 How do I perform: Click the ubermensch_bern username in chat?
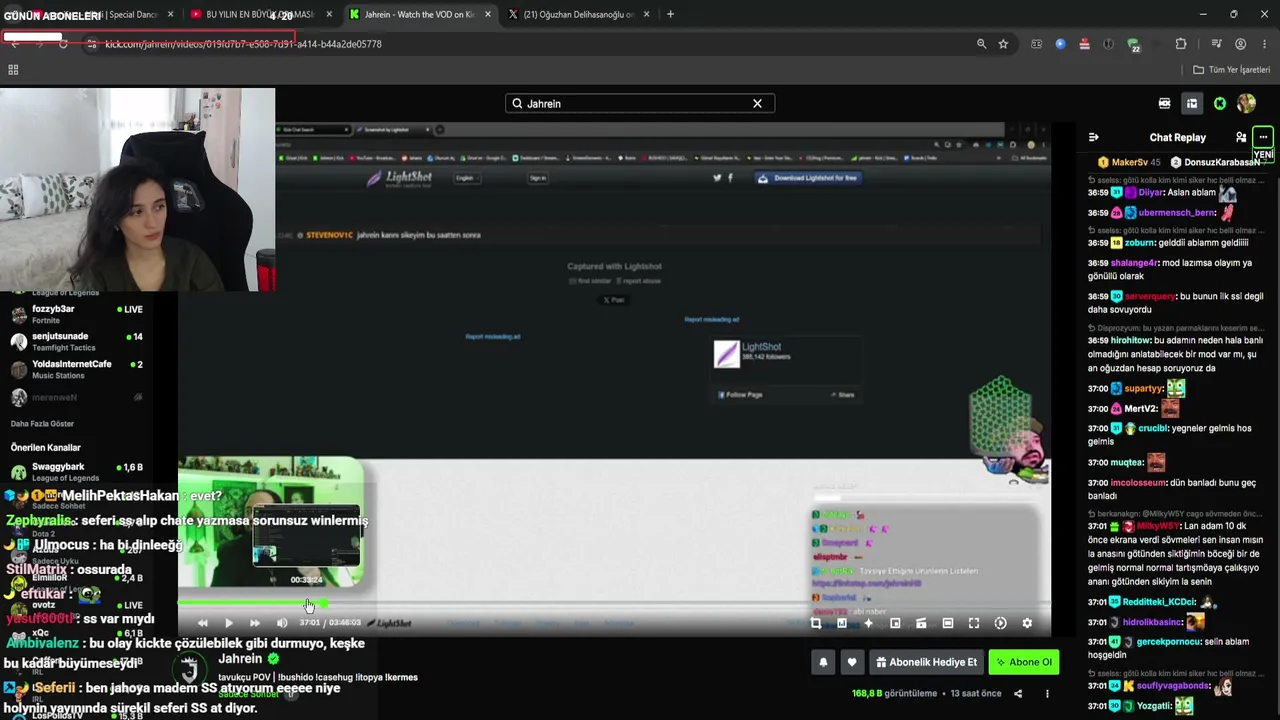click(1176, 213)
